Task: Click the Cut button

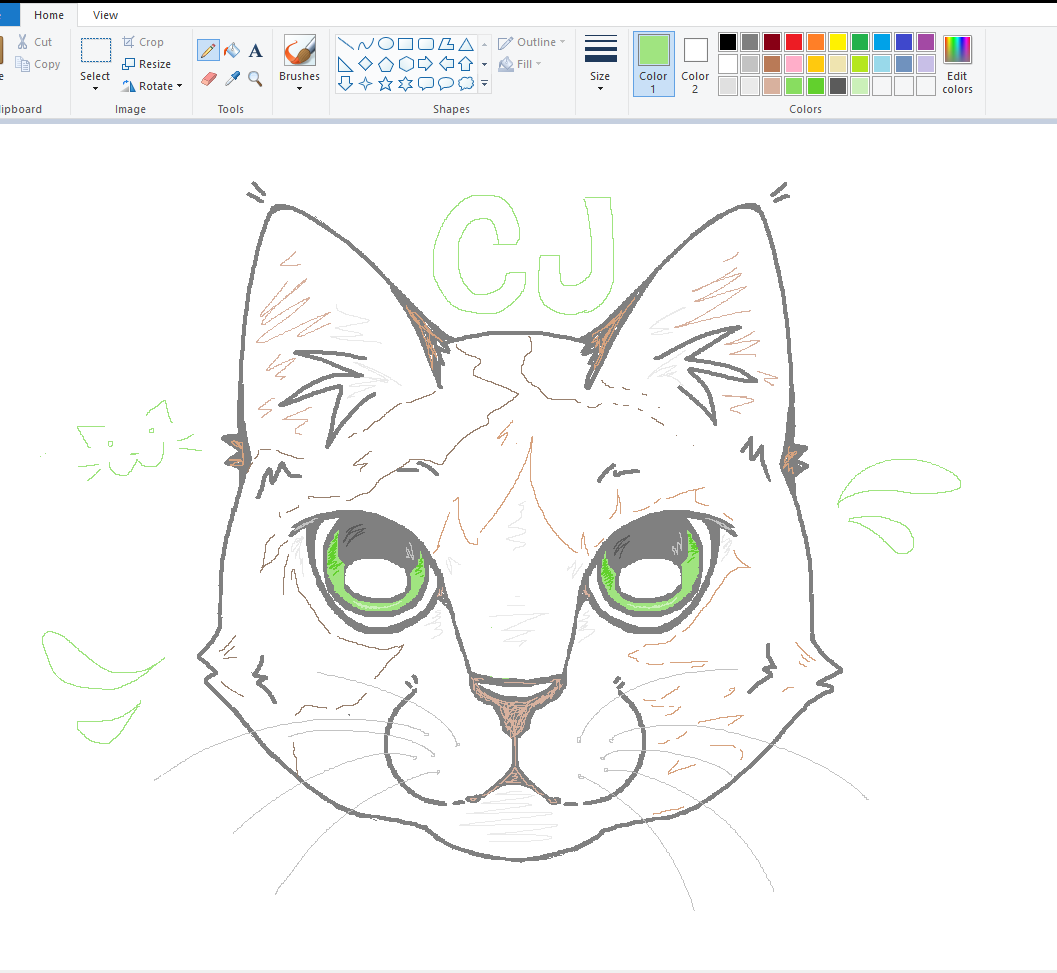Action: click(x=34, y=42)
